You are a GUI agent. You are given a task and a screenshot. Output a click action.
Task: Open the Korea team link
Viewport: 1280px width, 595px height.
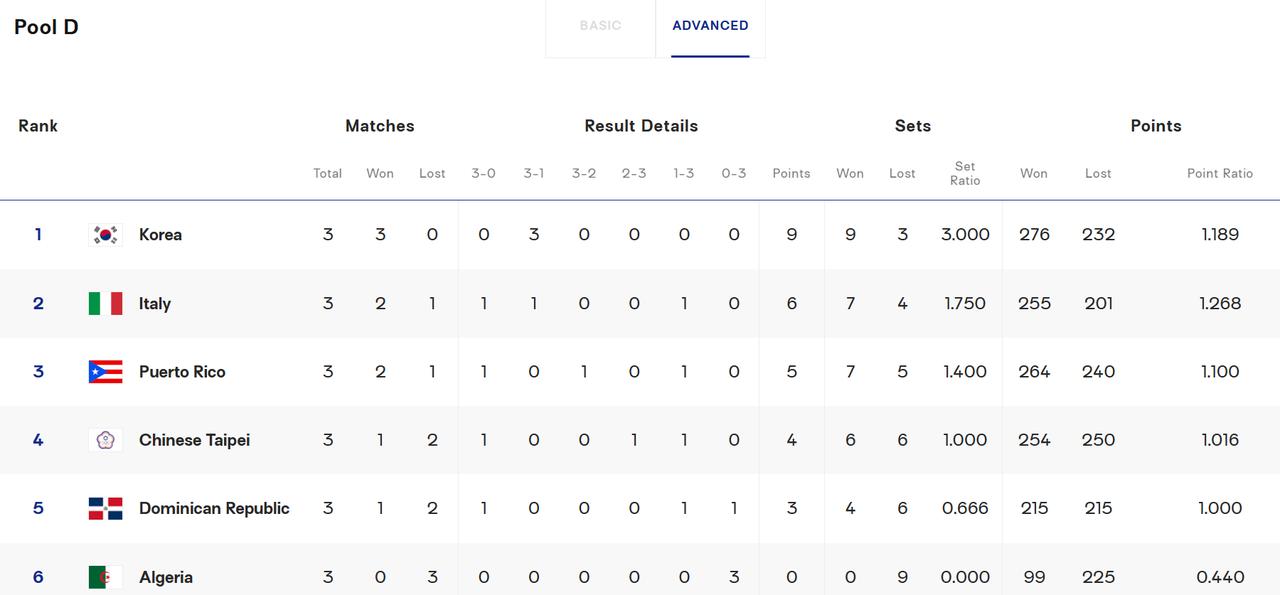(x=160, y=235)
